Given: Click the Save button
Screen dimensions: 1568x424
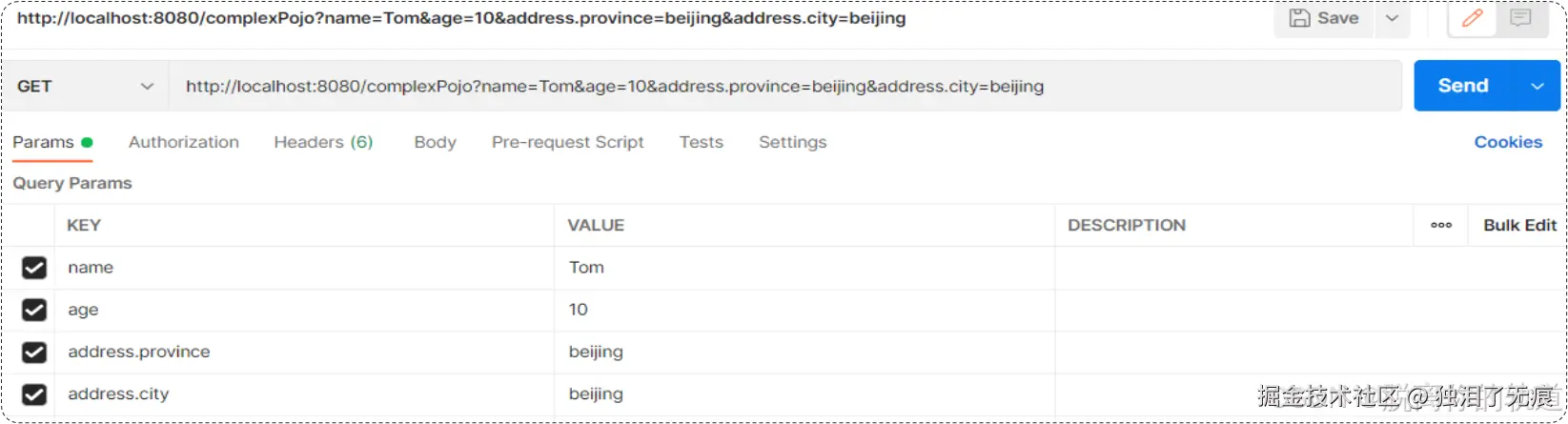Looking at the screenshot, I should (x=1324, y=18).
